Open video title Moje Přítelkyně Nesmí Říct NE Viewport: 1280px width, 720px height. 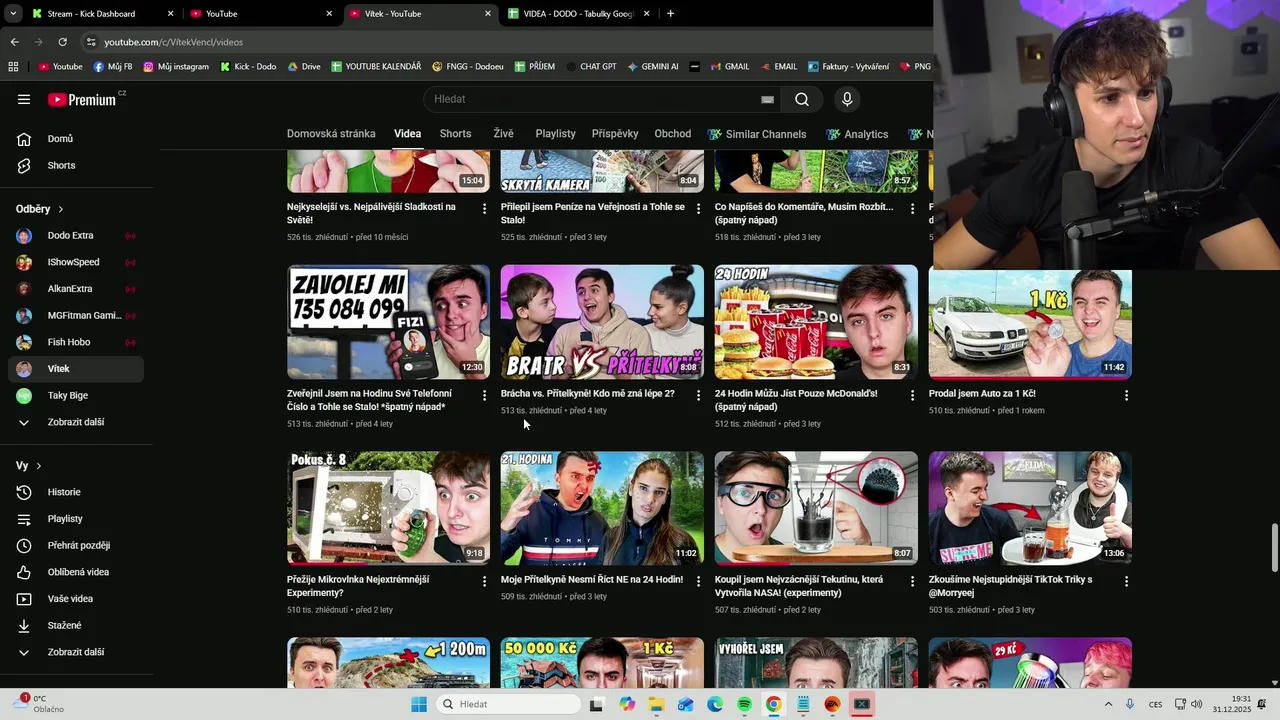pyautogui.click(x=592, y=580)
